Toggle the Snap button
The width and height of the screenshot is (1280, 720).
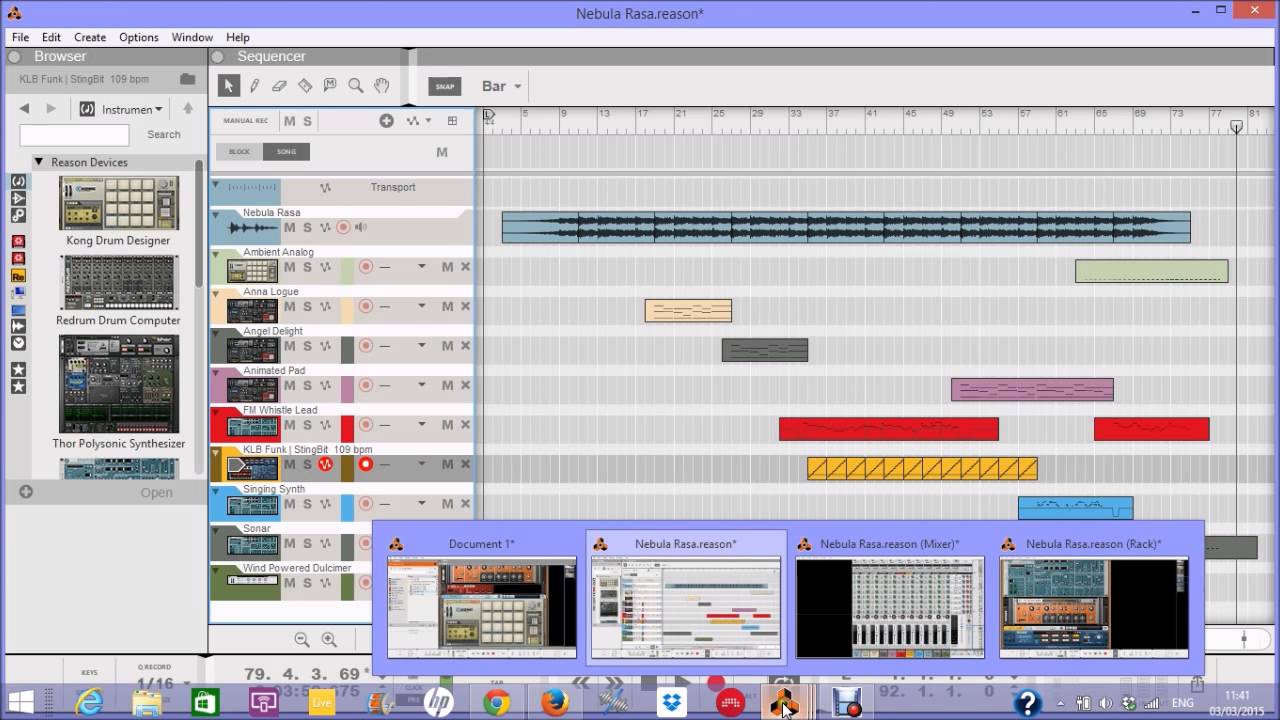point(445,86)
